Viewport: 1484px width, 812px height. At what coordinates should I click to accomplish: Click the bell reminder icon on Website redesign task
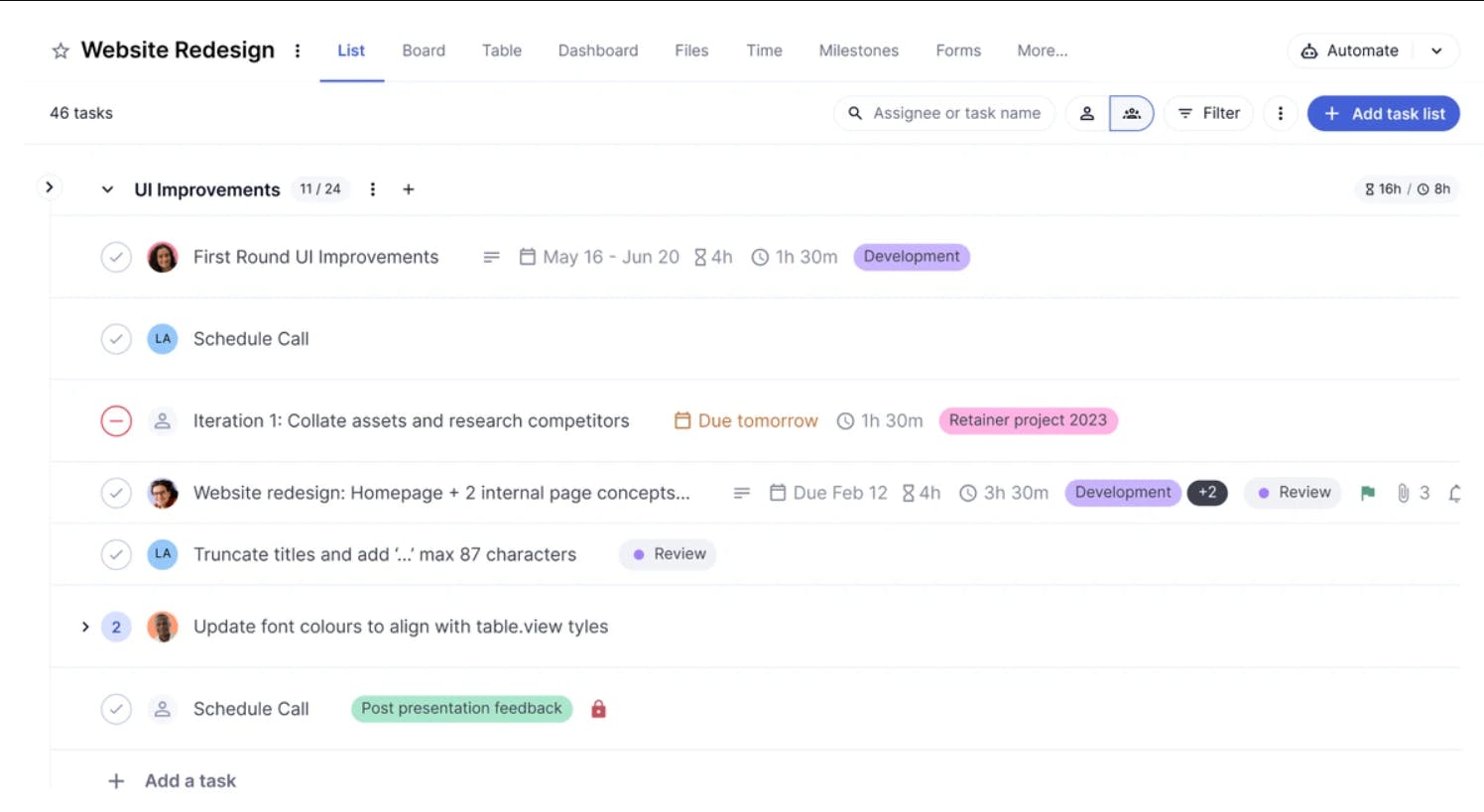pyautogui.click(x=1455, y=493)
